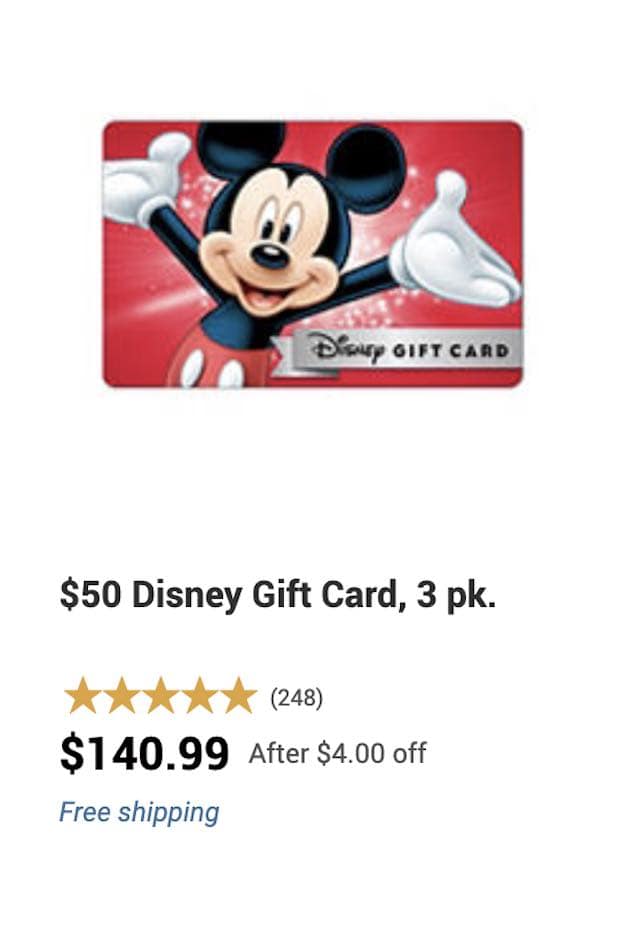Open the $50 Disney Gift Card title

pyautogui.click(x=278, y=595)
